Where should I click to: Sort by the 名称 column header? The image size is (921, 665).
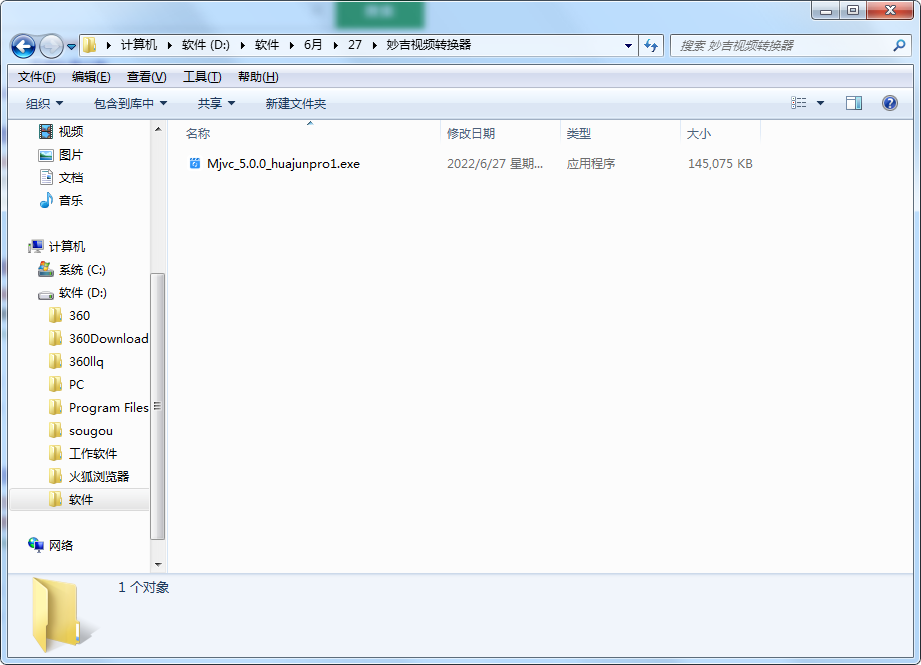(197, 133)
